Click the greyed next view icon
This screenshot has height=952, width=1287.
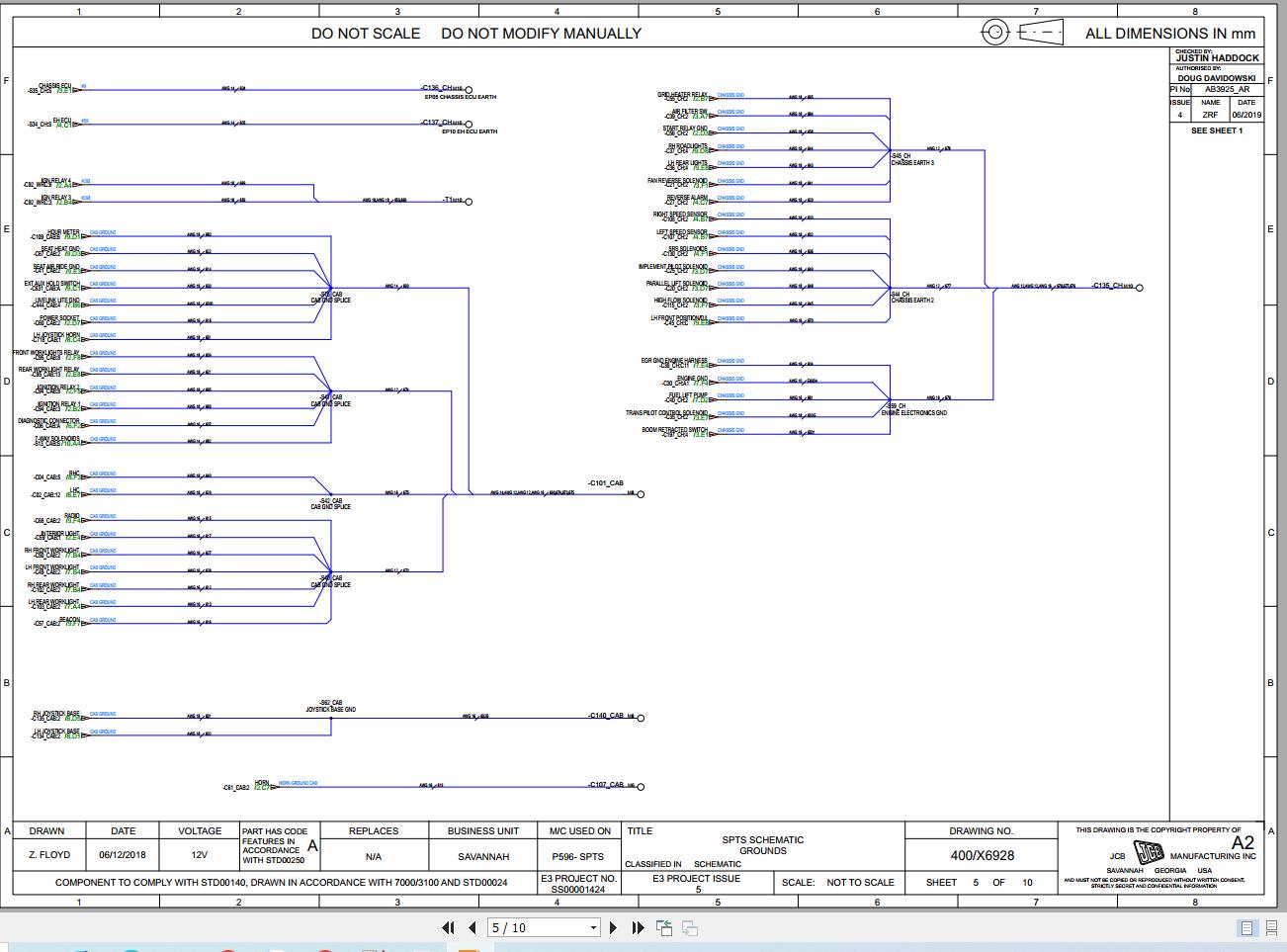[x=690, y=927]
